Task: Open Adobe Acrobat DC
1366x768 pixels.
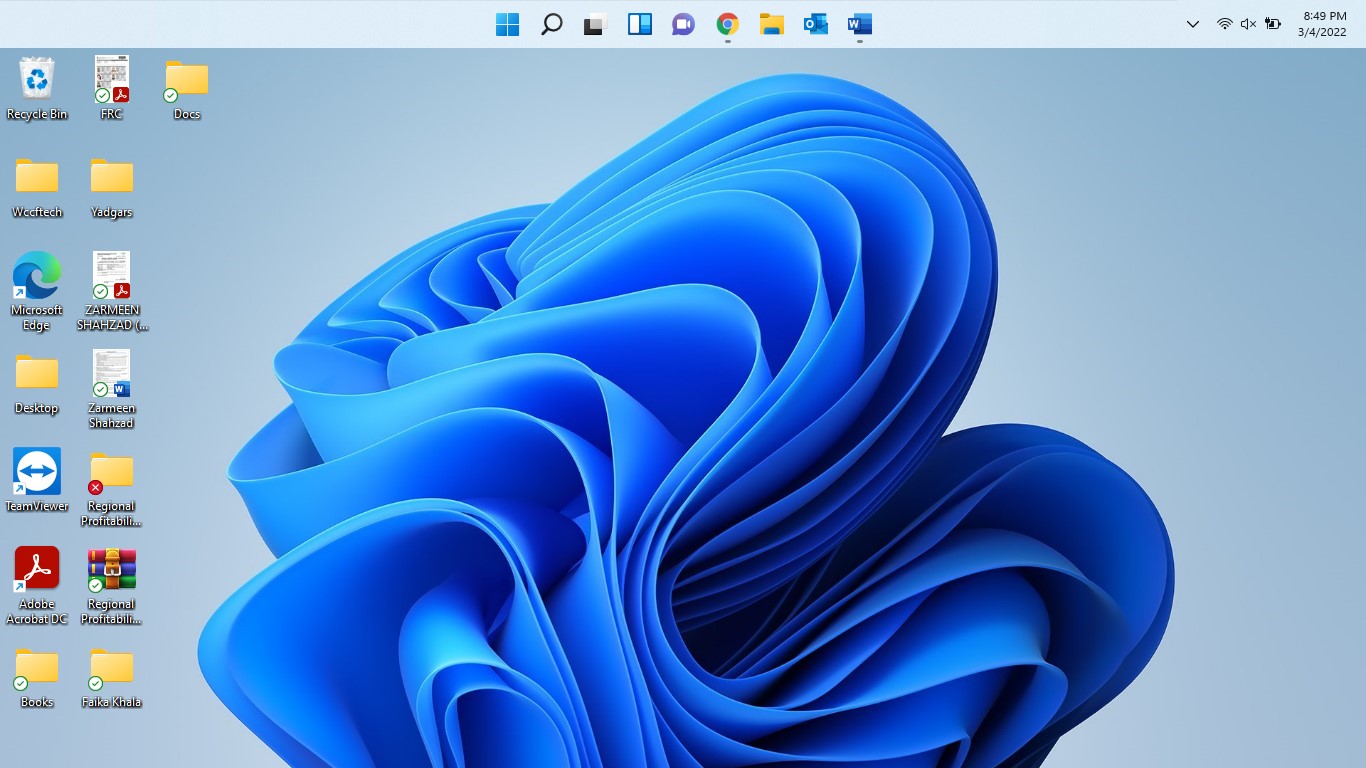Action: (36, 570)
